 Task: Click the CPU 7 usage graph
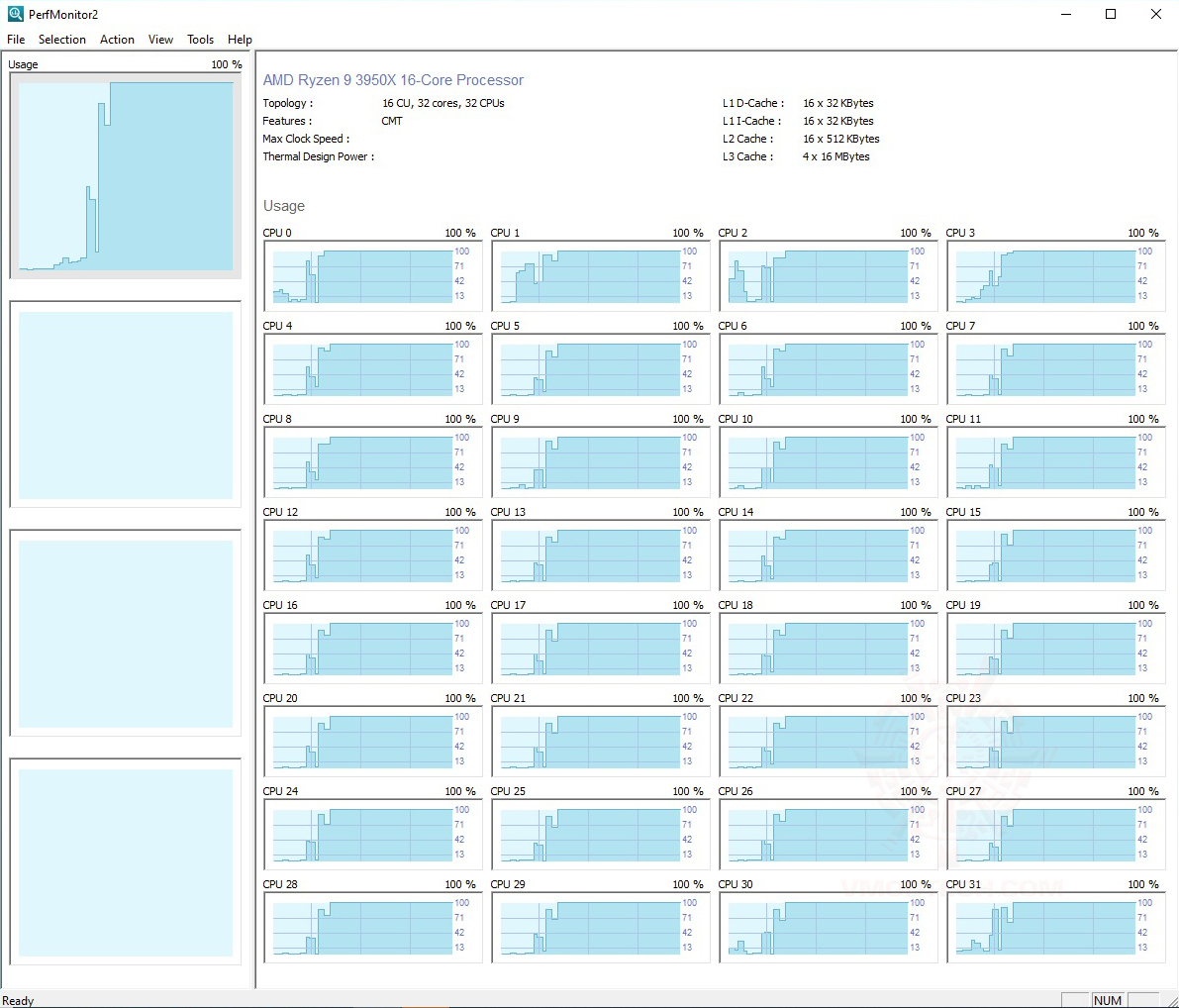(1056, 369)
